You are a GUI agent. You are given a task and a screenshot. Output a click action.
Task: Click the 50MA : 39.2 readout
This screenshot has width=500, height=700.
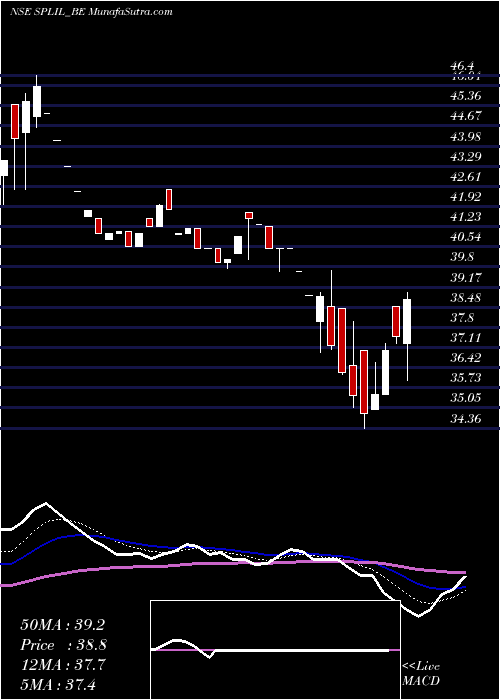(63, 625)
